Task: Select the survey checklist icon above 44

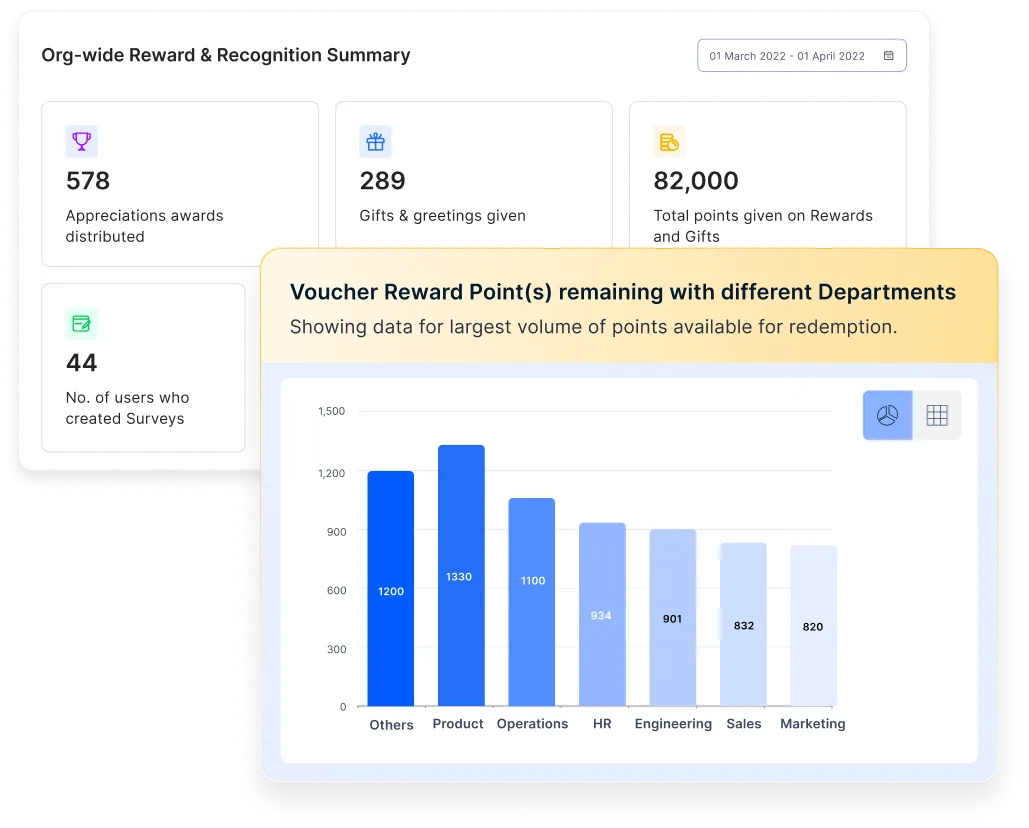Action: point(81,323)
